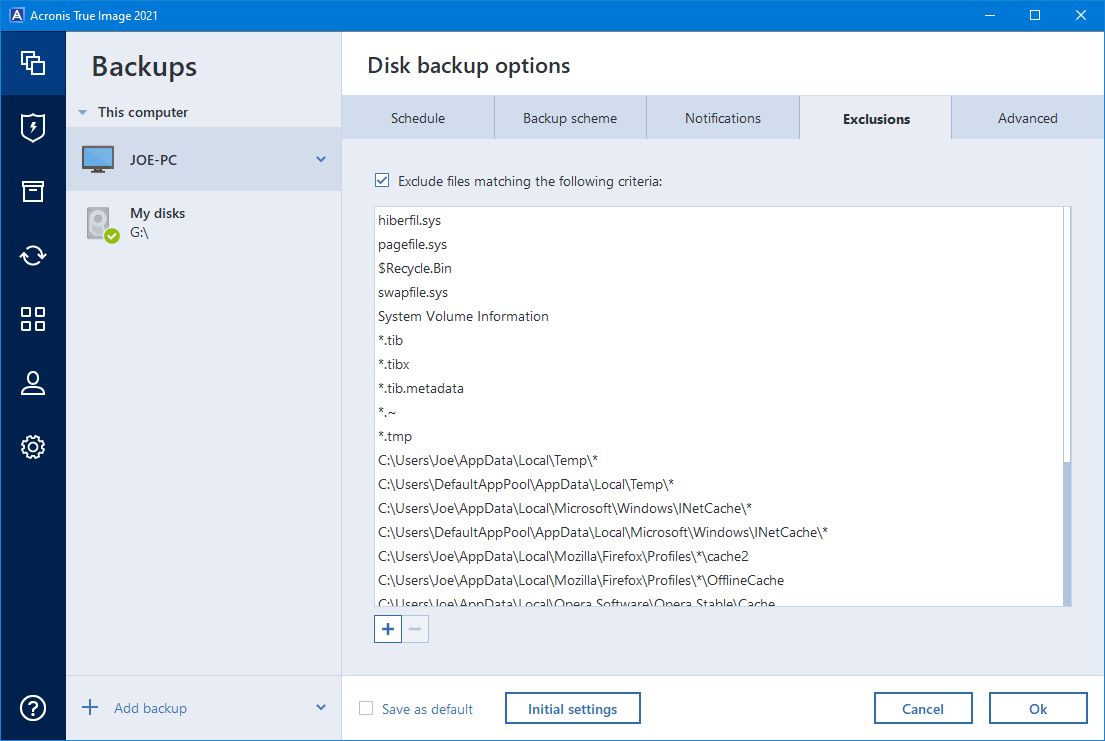The width and height of the screenshot is (1105, 741).
Task: Switch to the Advanced tab
Action: tap(1027, 118)
